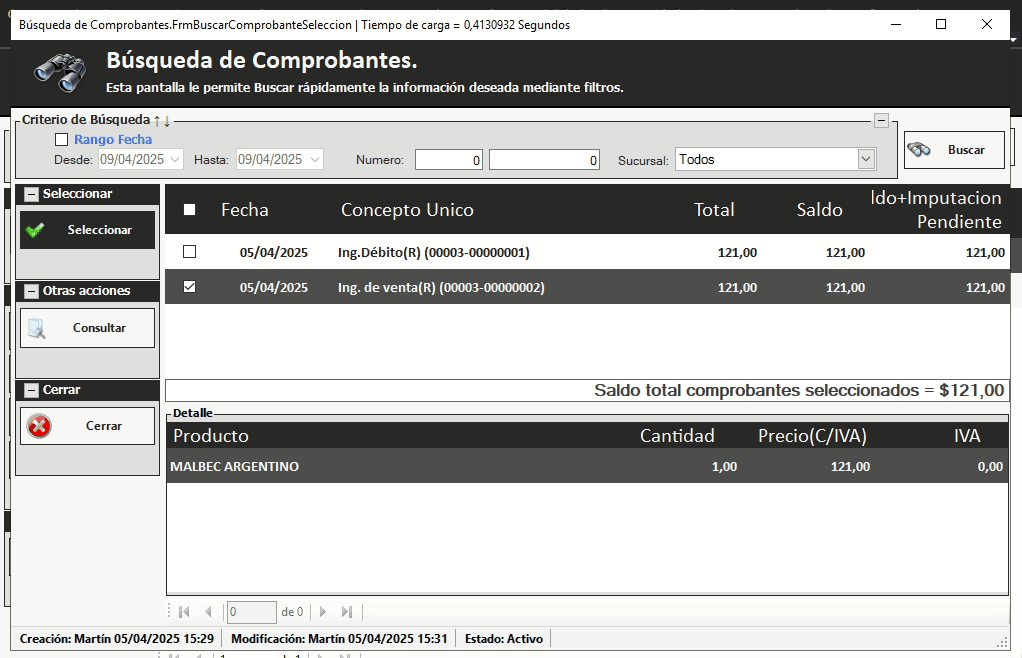Open the Desde date picker dropdown
Viewport: 1022px width, 658px height.
[176, 159]
